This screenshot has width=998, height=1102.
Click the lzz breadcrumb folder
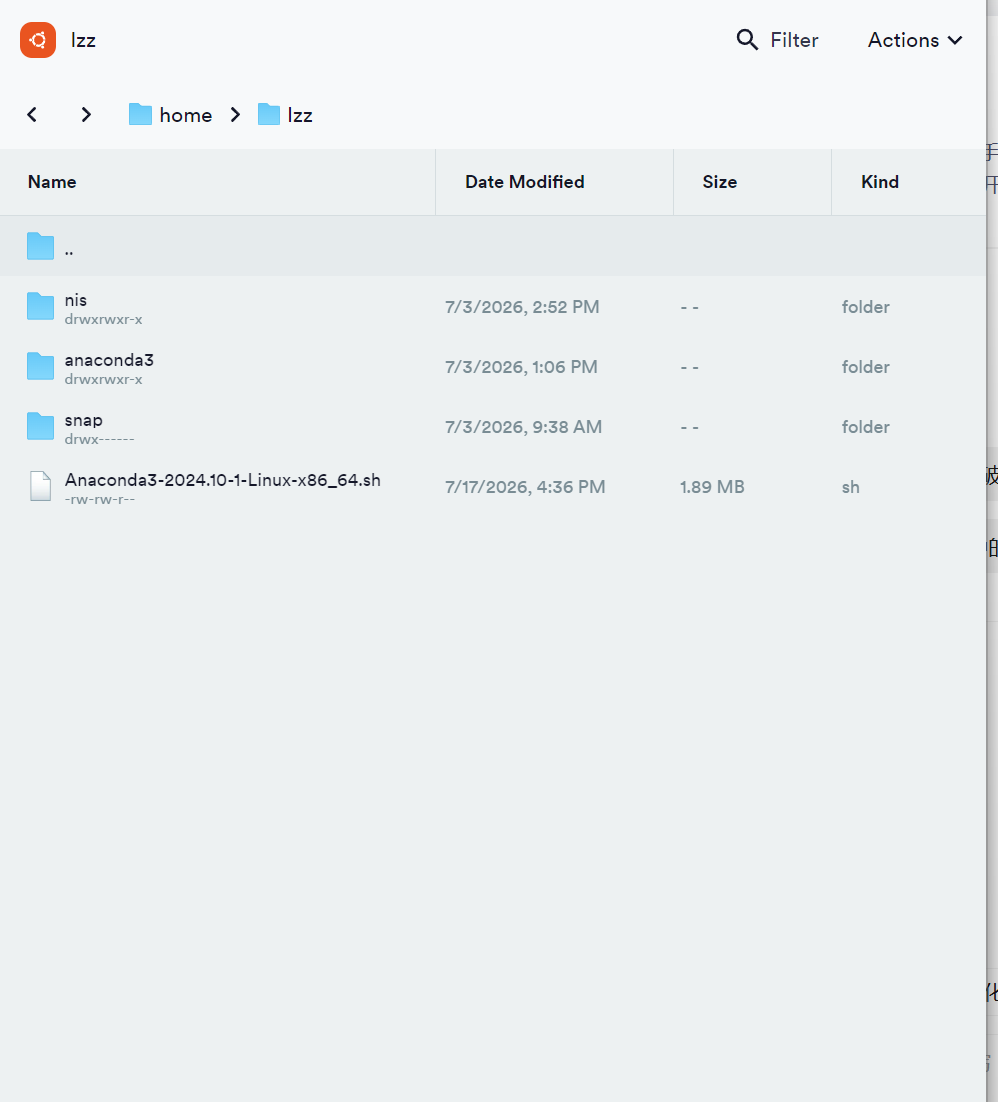(x=285, y=115)
